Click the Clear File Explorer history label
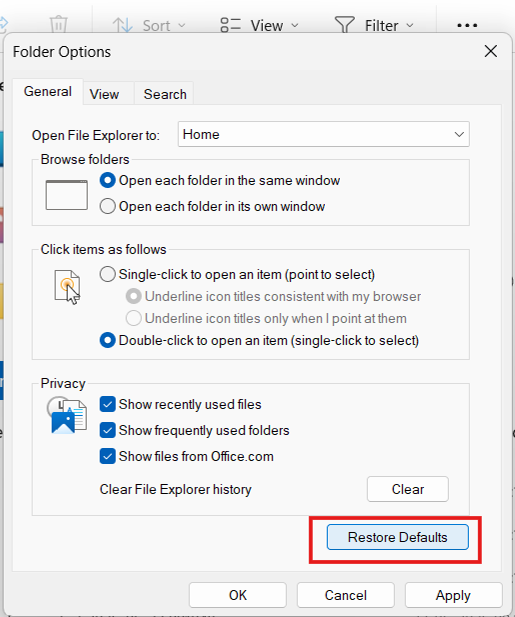Screen dimensions: 515x617 (175, 489)
